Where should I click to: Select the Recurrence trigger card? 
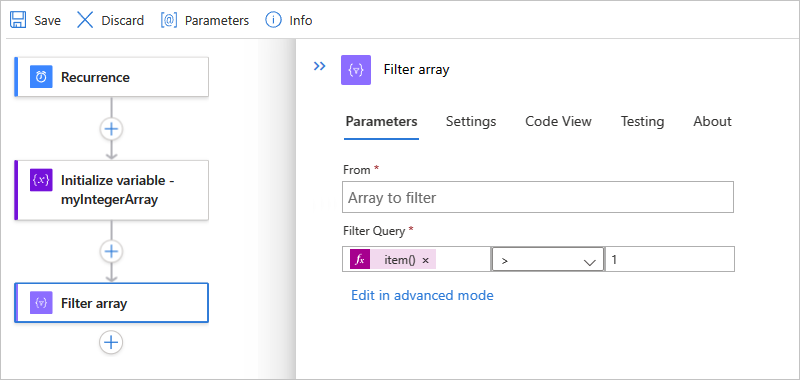[x=112, y=77]
